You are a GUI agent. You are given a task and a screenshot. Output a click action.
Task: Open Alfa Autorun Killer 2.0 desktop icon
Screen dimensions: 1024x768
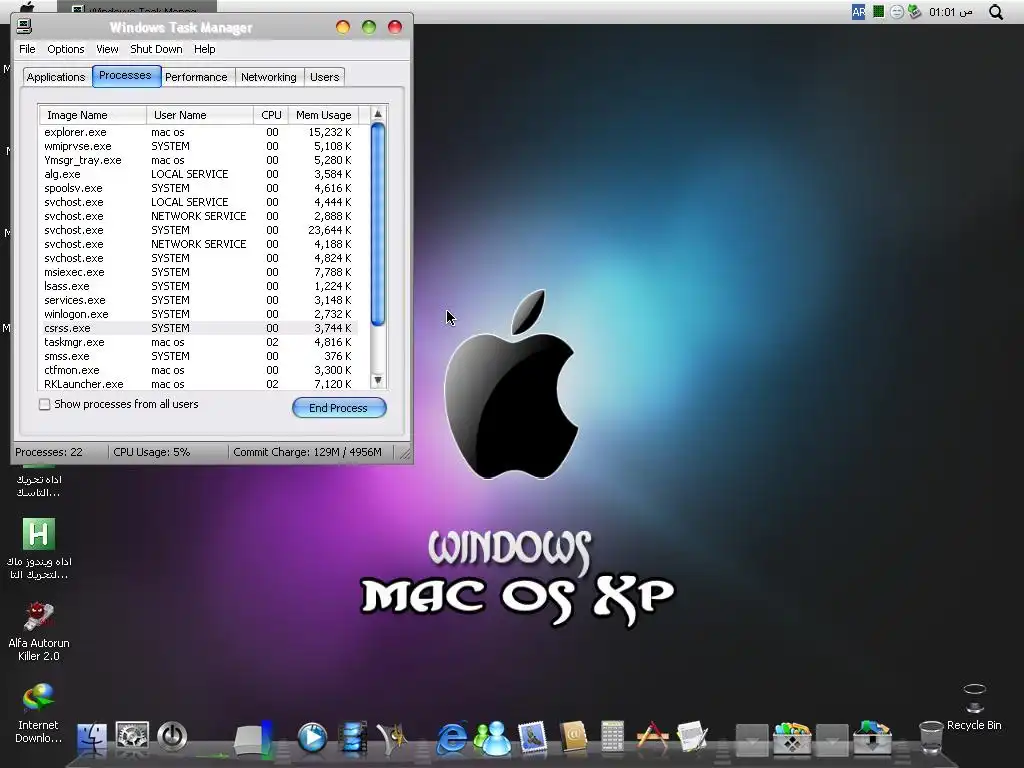click(x=39, y=632)
